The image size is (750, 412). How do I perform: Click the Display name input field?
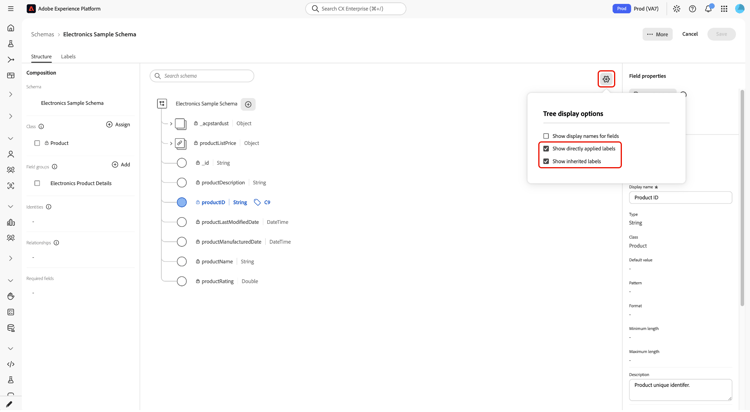680,198
